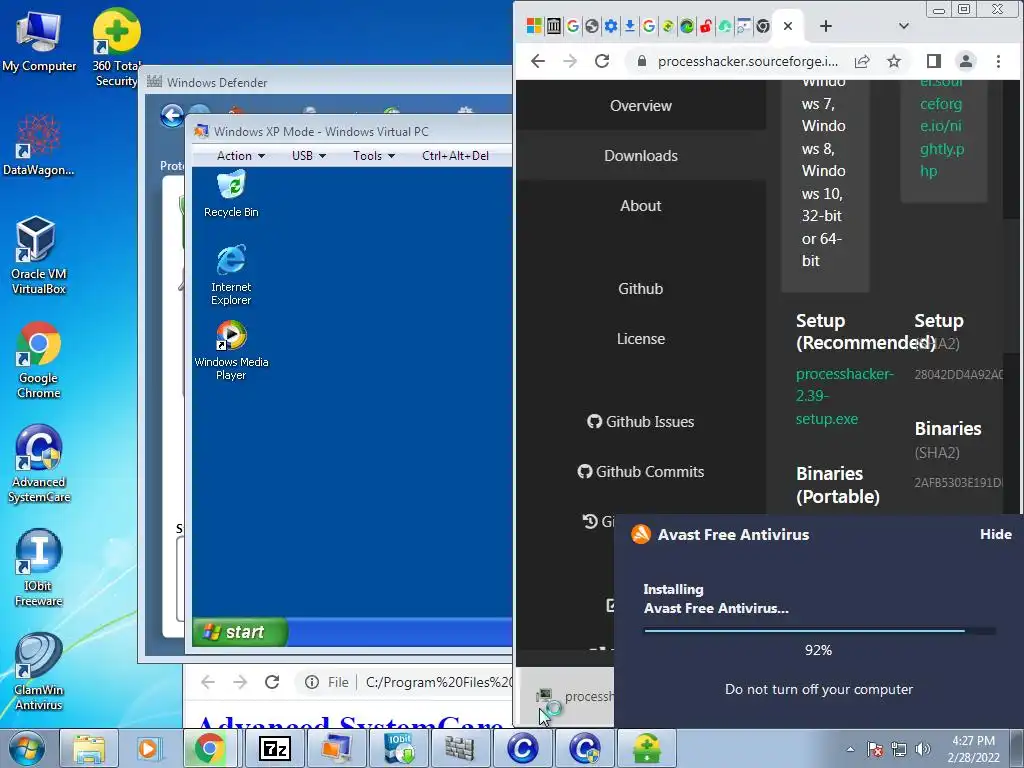Click the Avast logo in installer popup

pyautogui.click(x=641, y=534)
